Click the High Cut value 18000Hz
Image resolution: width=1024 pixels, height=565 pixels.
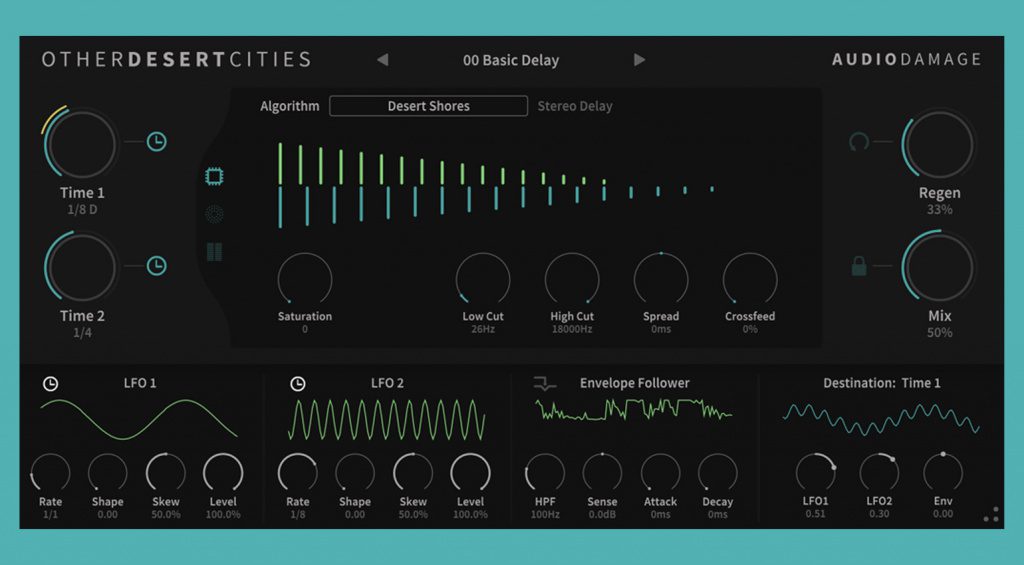[572, 329]
